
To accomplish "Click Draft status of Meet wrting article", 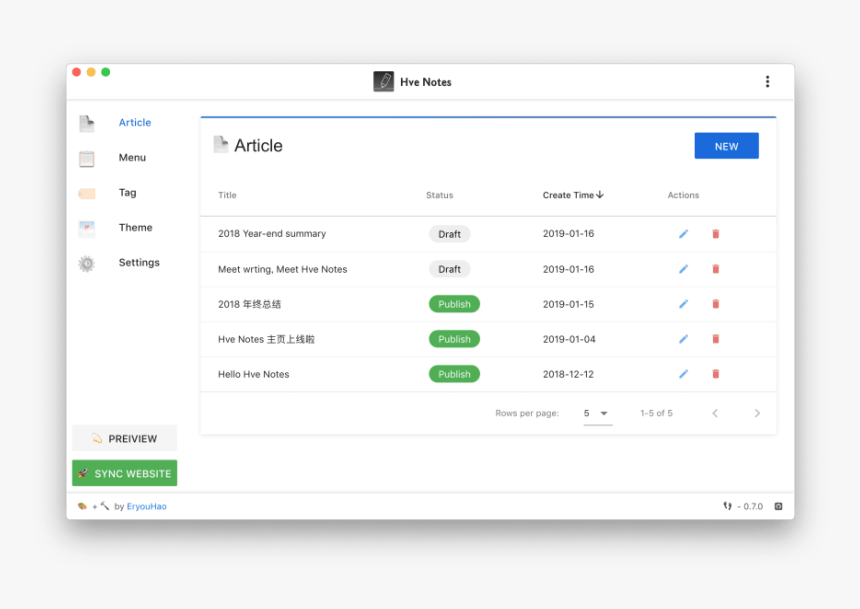I will click(x=449, y=269).
